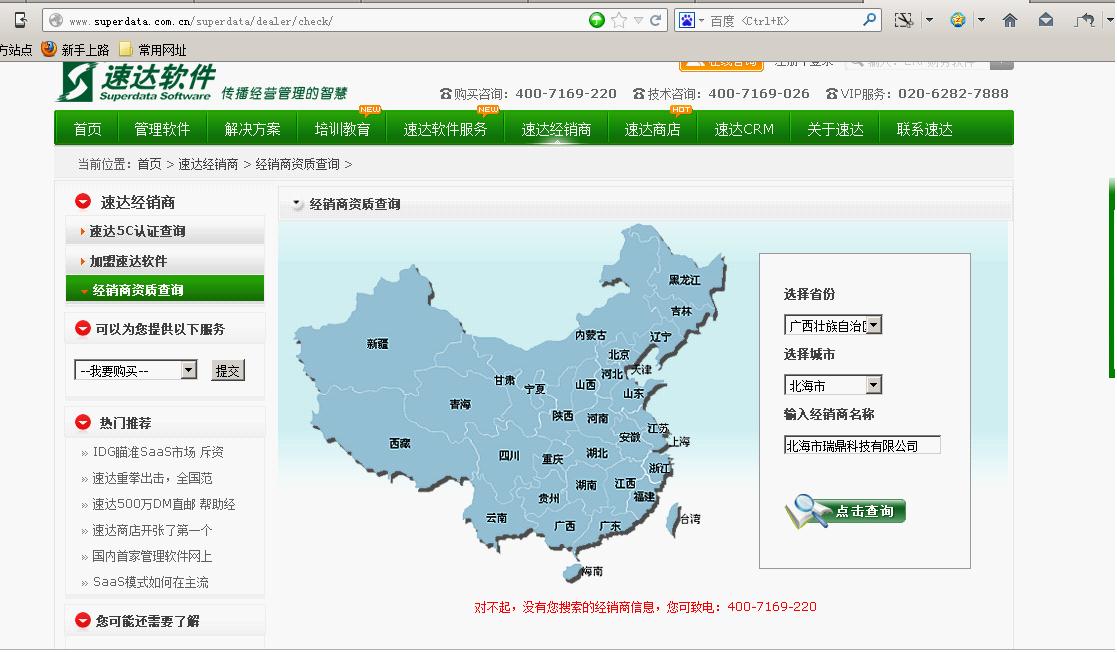
Task: Select 西藏 on the China map
Action: [x=400, y=443]
